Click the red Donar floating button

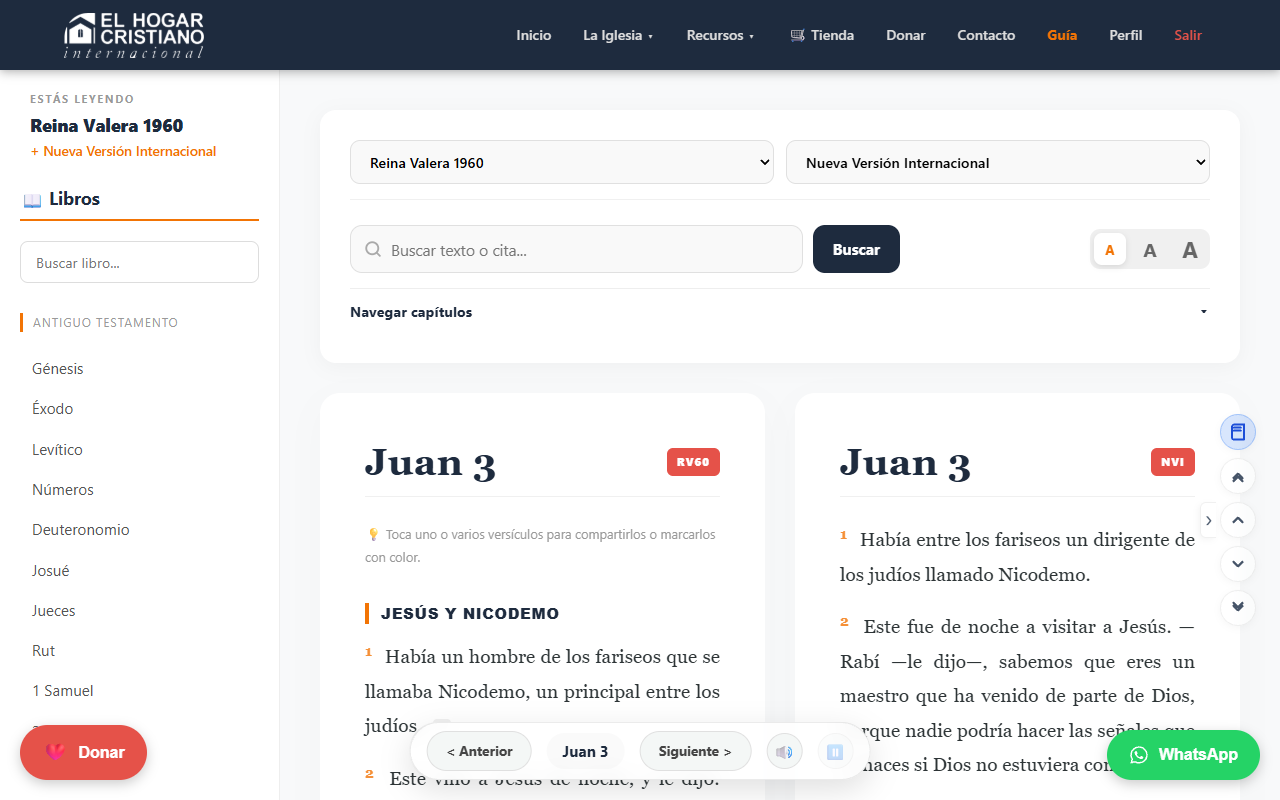point(83,752)
